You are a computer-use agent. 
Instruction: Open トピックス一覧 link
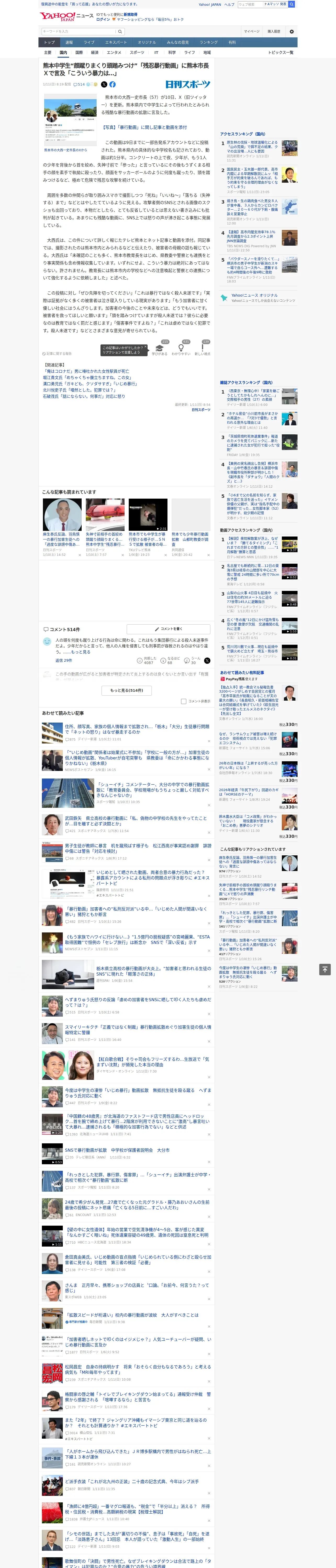click(281, 52)
